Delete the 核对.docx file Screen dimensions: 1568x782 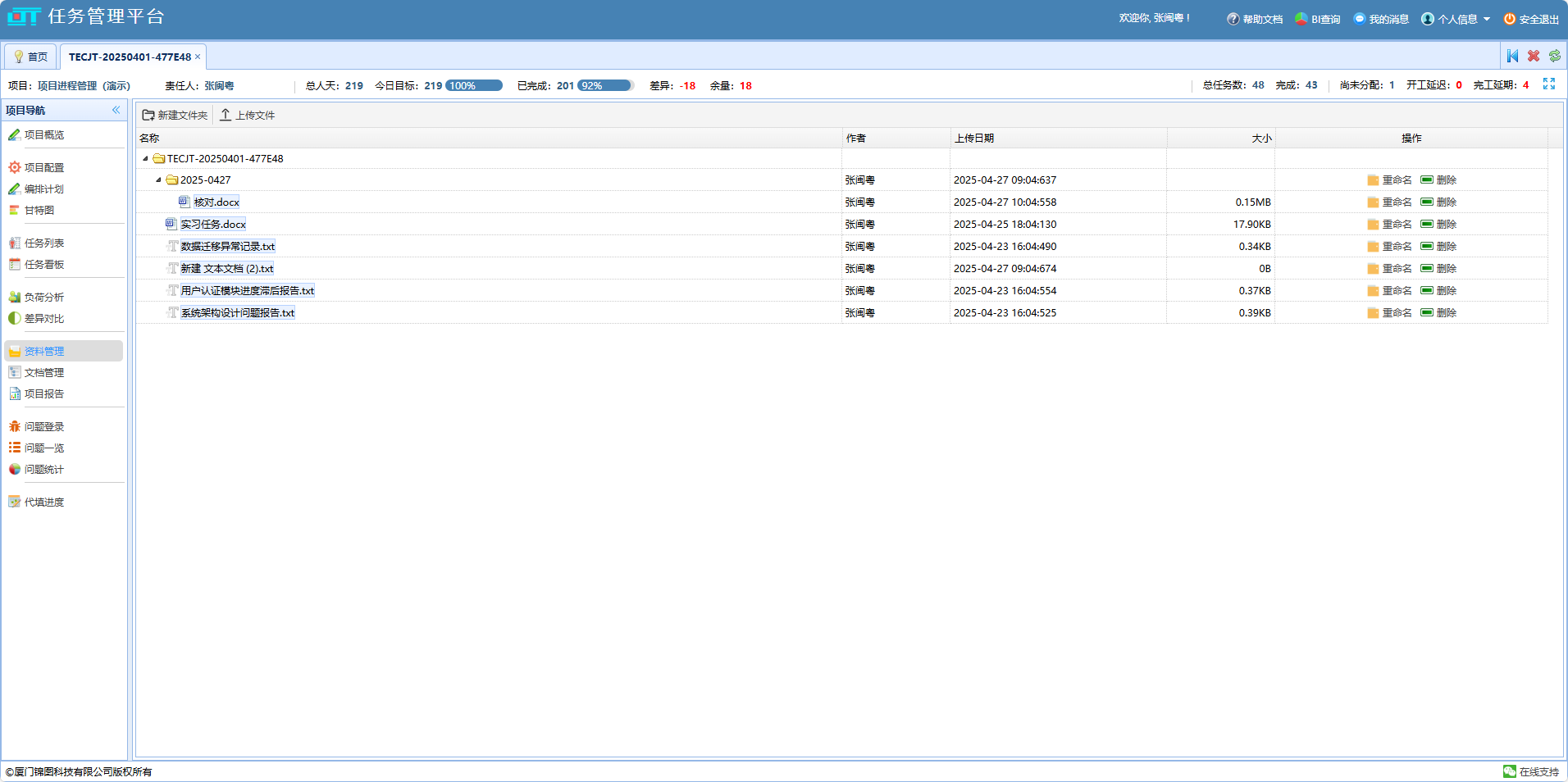1438,202
